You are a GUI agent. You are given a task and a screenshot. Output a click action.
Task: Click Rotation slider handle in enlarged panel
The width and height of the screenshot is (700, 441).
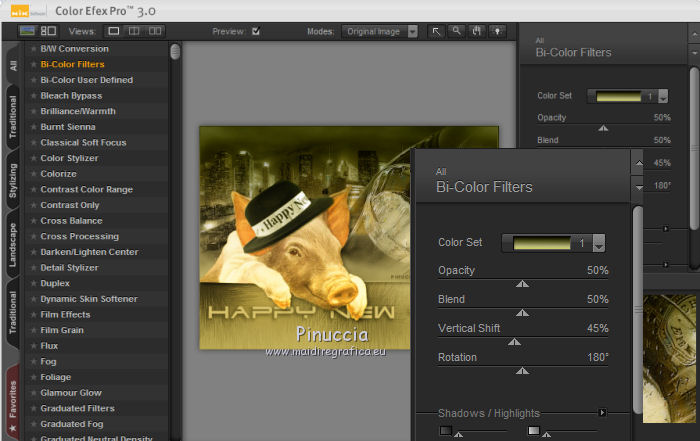(522, 371)
